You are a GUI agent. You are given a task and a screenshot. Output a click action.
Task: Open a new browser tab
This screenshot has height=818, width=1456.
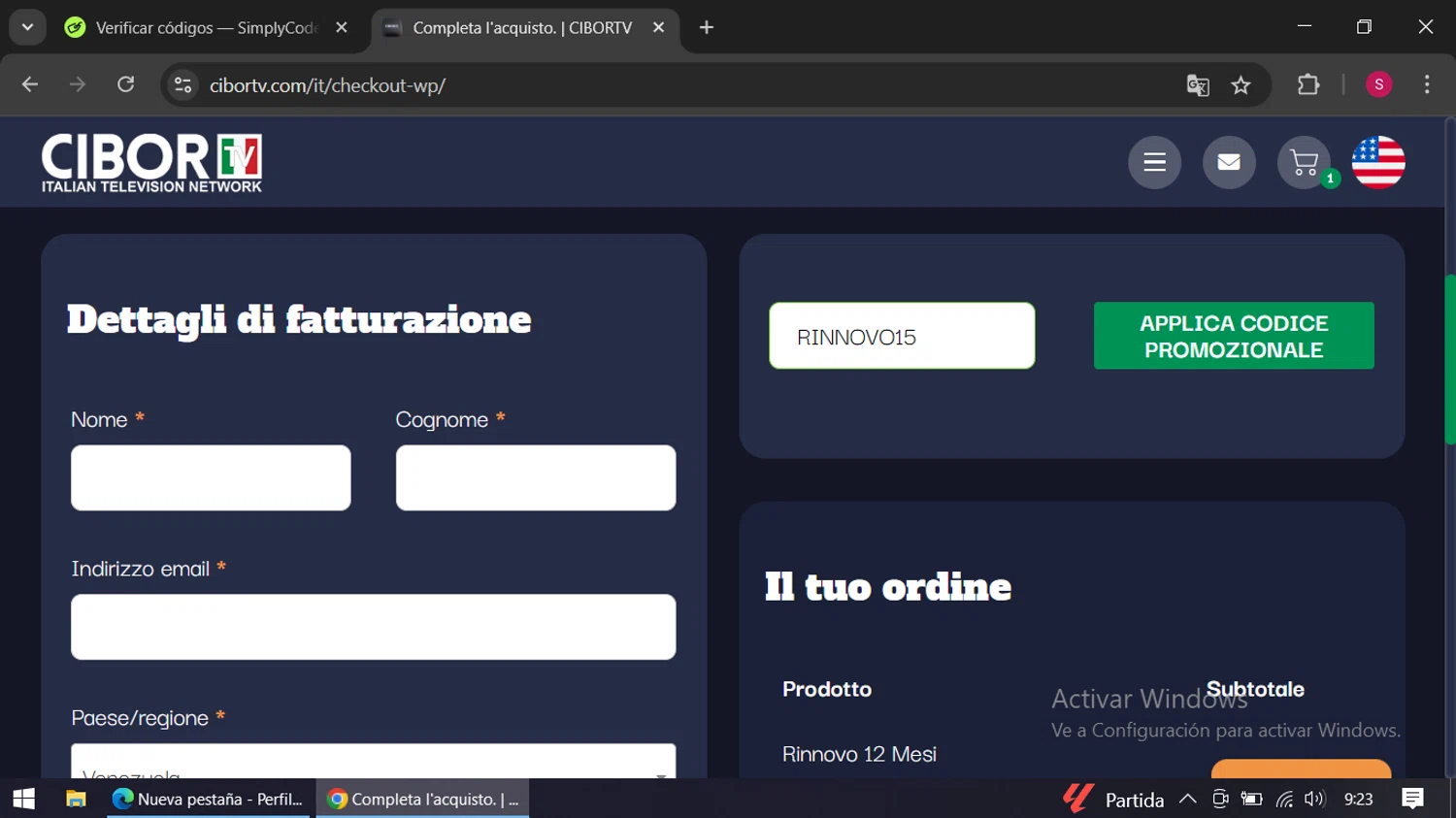coord(707,28)
